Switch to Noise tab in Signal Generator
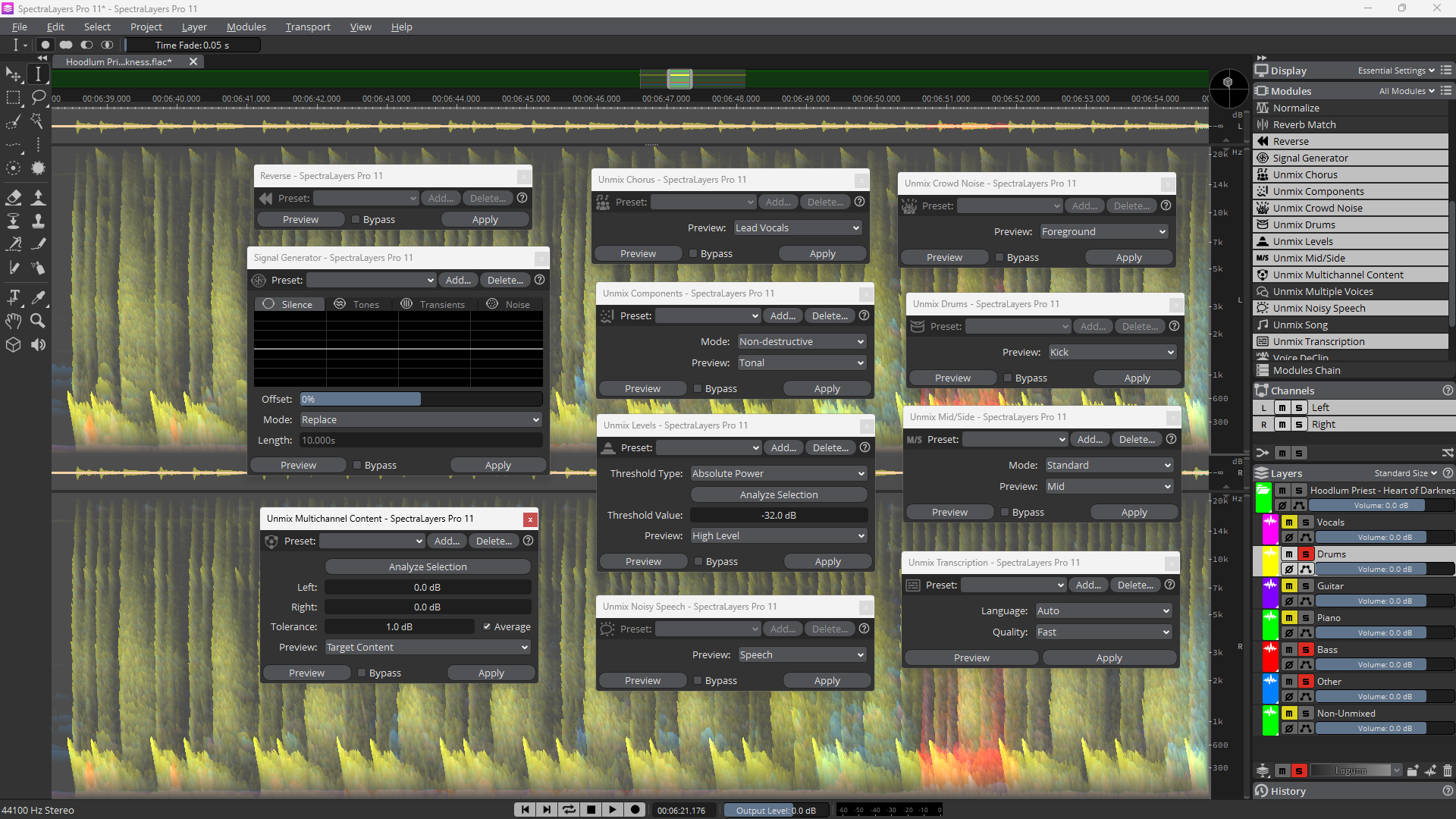 (509, 305)
